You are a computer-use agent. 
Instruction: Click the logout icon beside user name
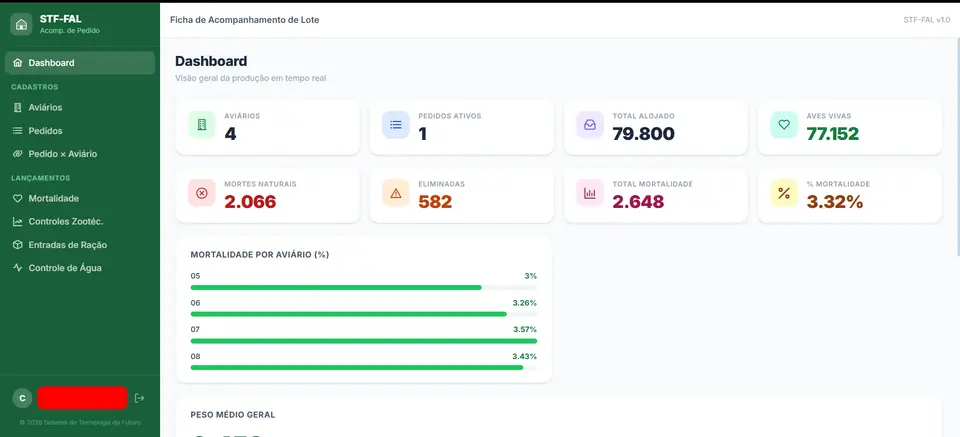pyautogui.click(x=140, y=398)
